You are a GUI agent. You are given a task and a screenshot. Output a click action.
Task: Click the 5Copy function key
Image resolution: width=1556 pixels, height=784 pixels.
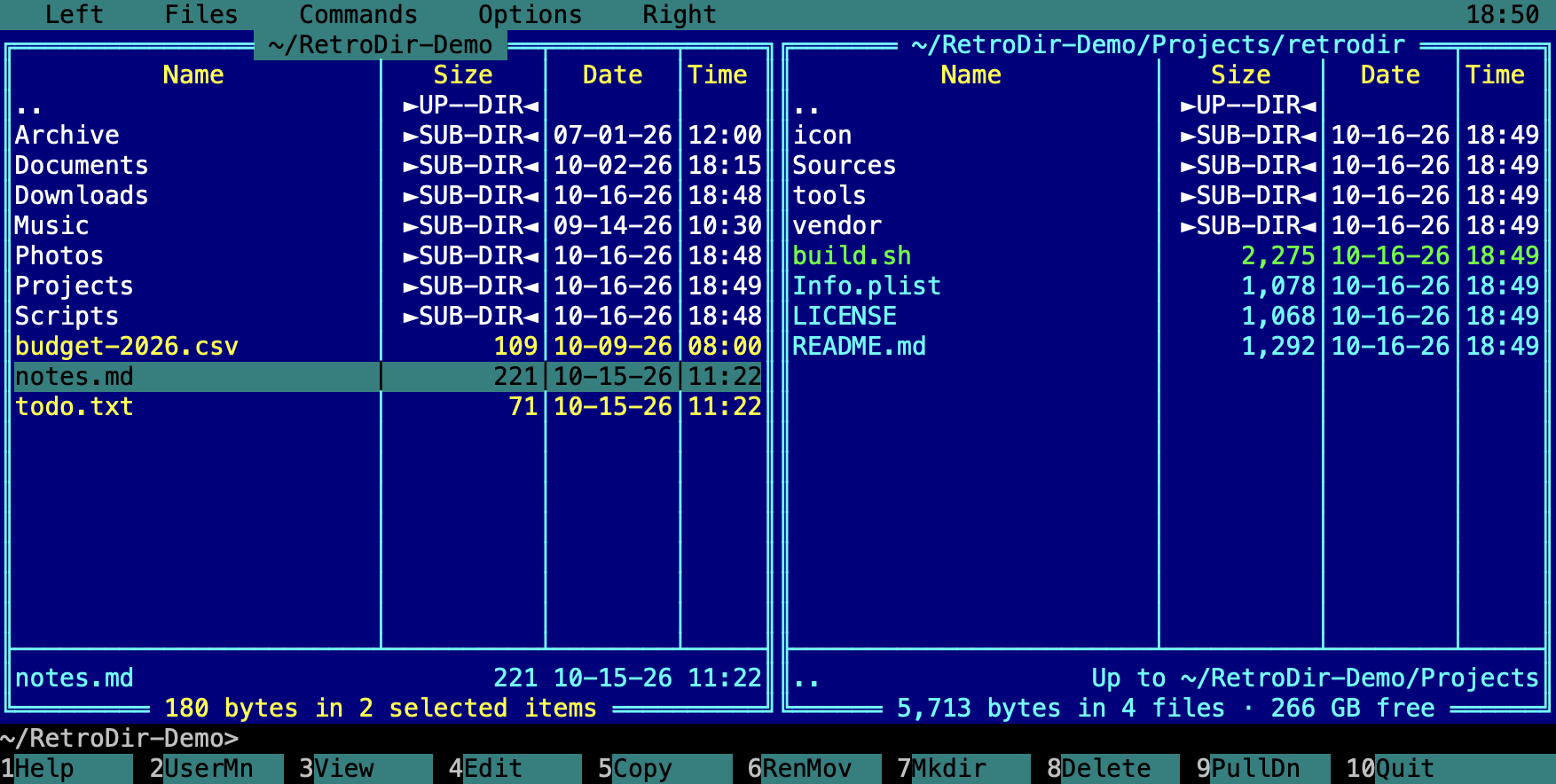[x=665, y=768]
